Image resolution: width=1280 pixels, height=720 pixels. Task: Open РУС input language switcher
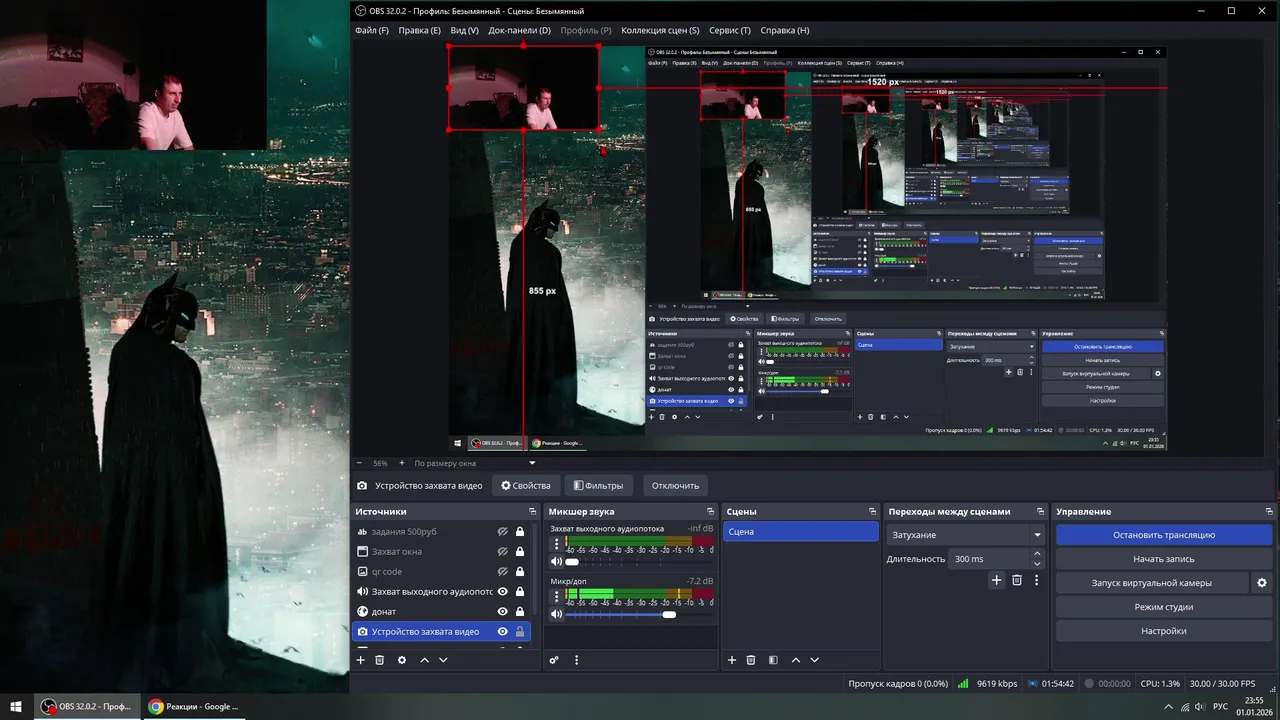click(x=1220, y=706)
